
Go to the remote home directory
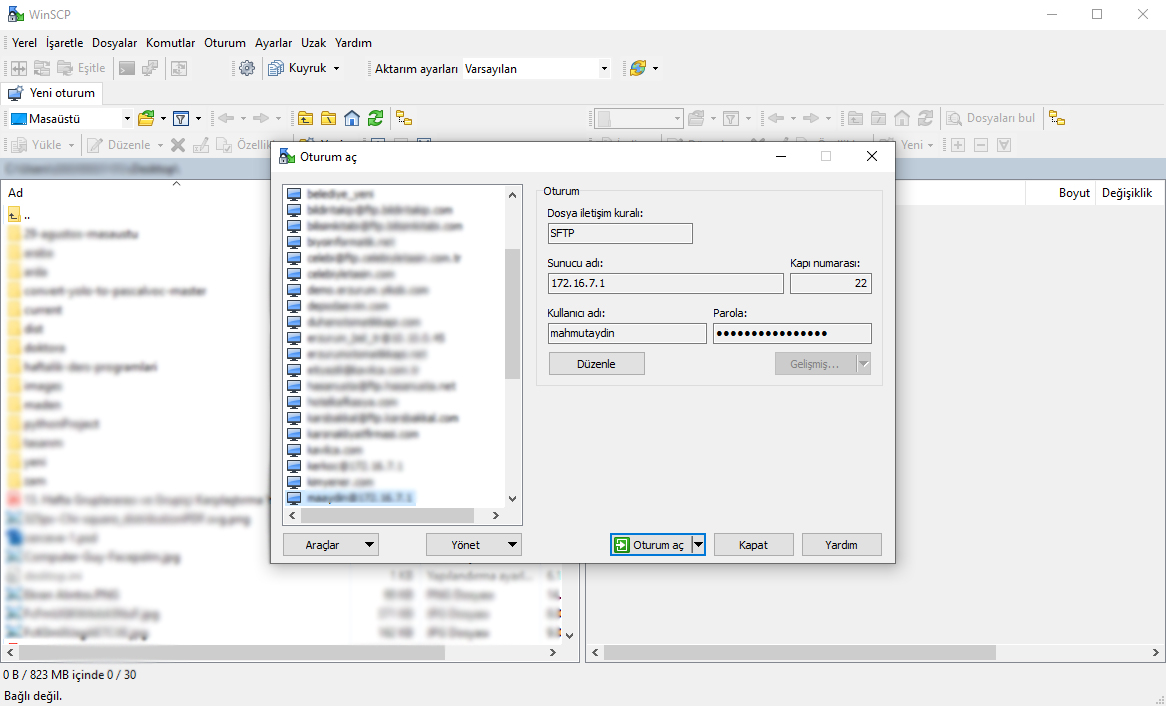tap(902, 118)
